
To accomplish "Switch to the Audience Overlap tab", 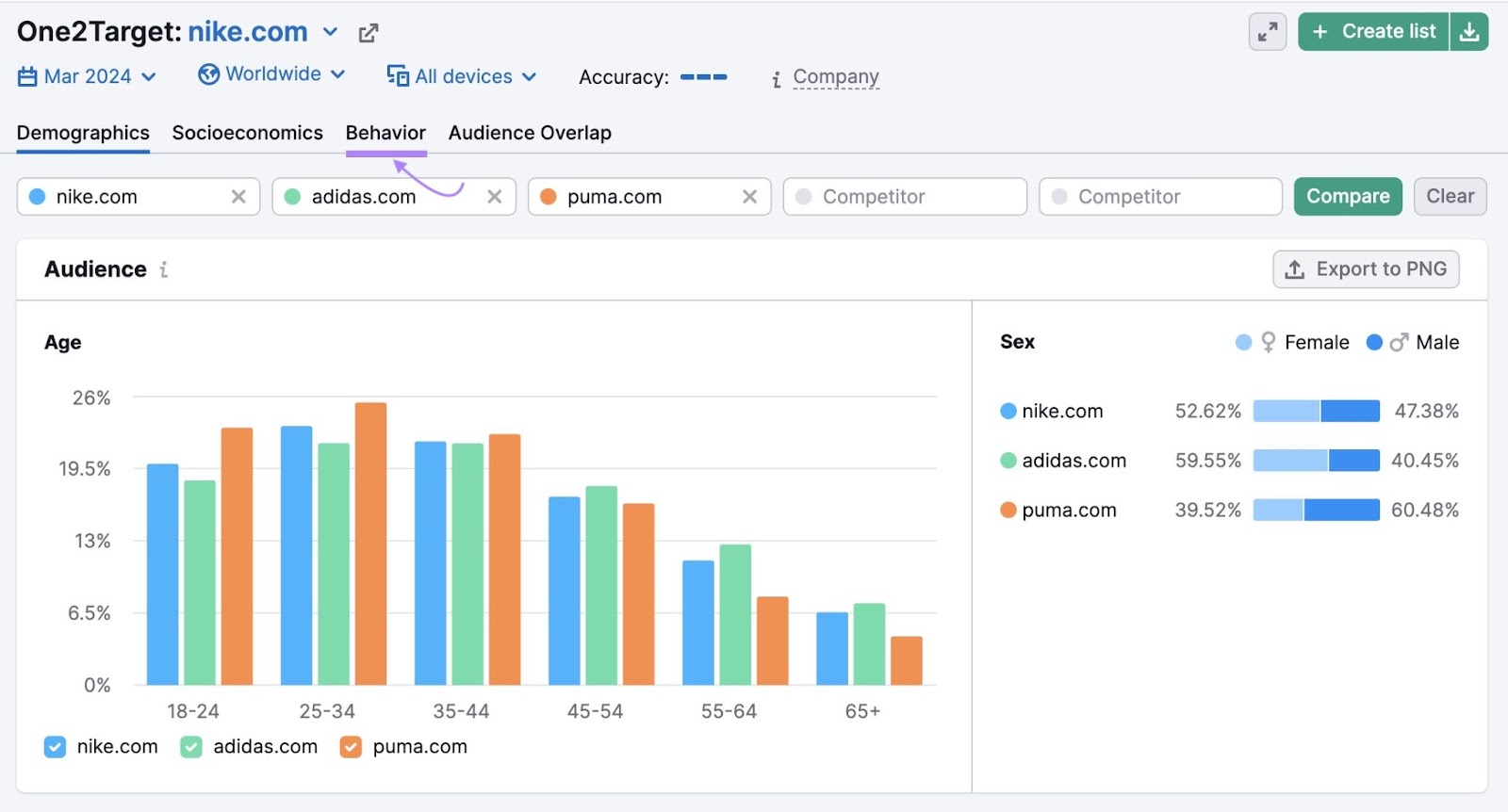I will tap(530, 133).
